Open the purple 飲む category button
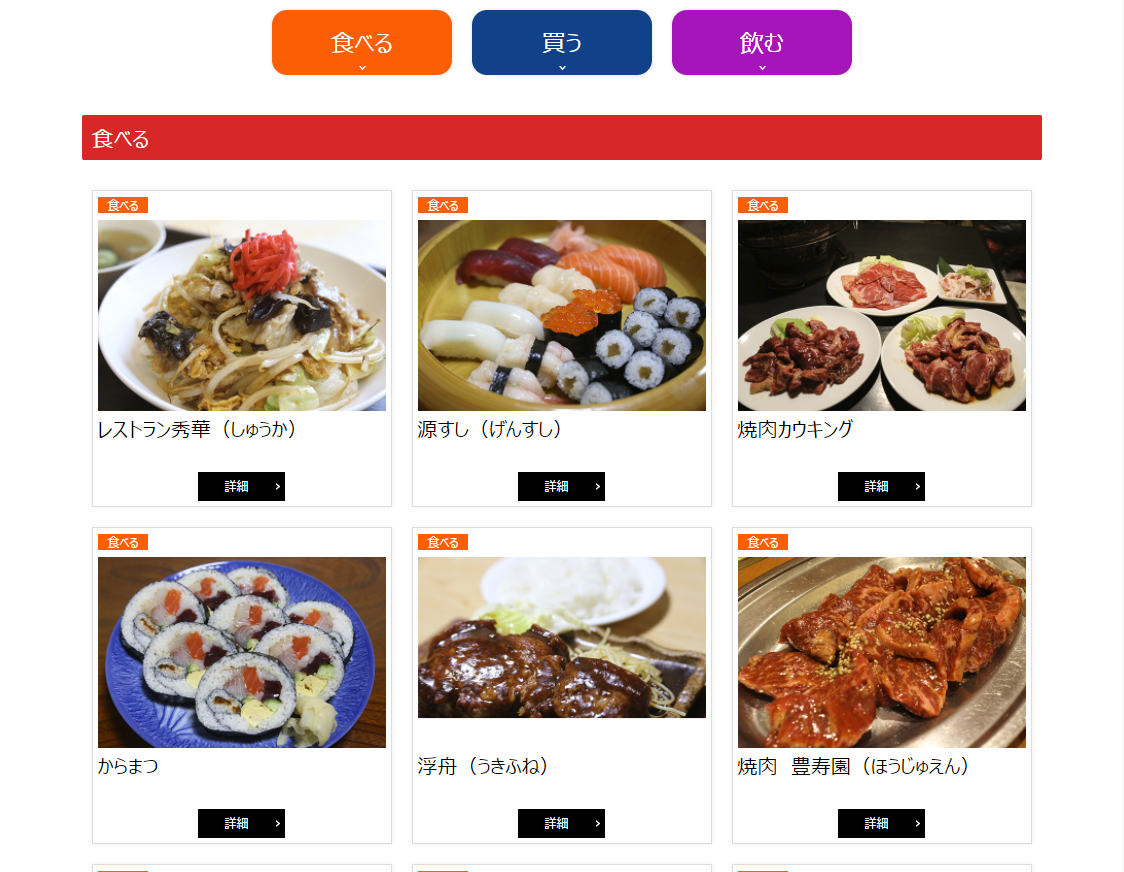 pyautogui.click(x=762, y=42)
